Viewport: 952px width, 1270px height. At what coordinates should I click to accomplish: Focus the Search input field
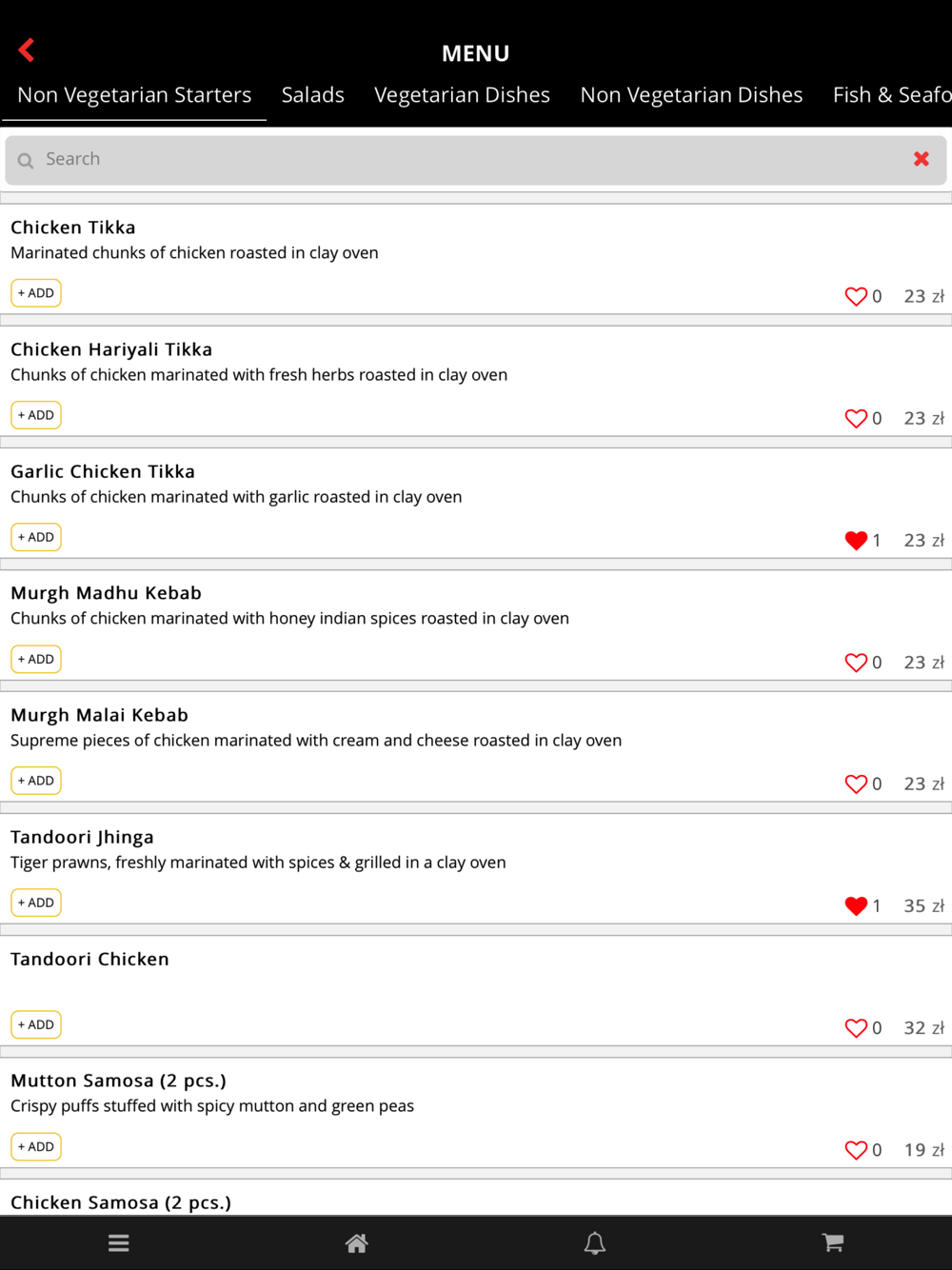point(476,160)
